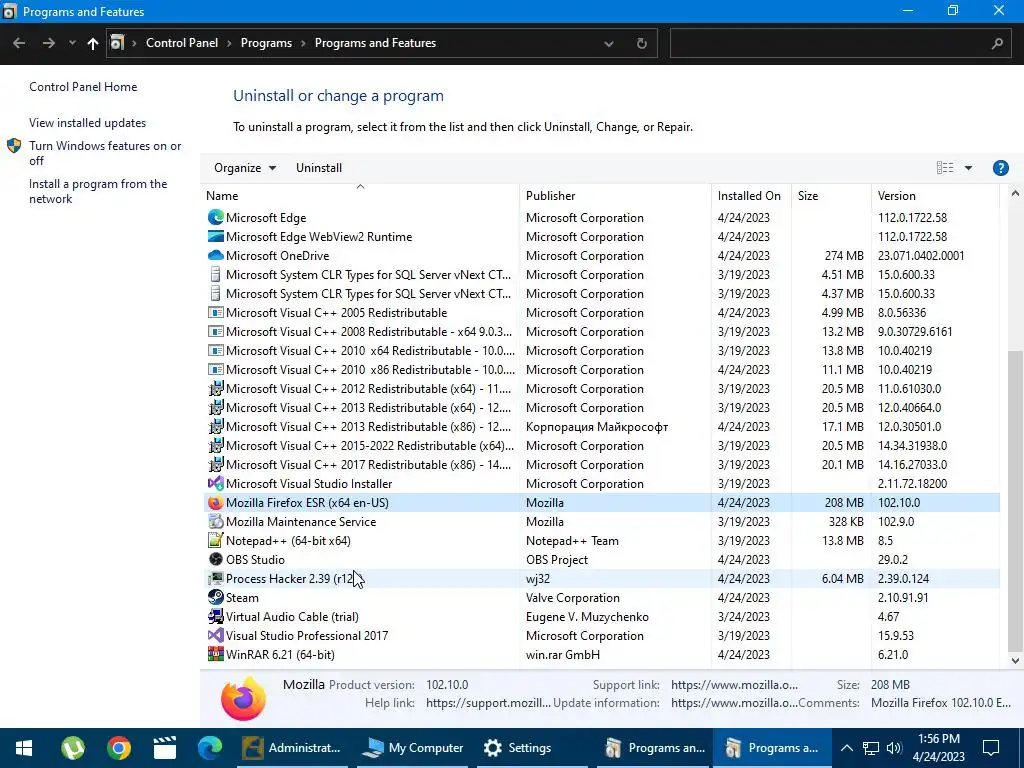Screen dimensions: 1024x768
Task: Sort list by Publisher column header
Action: (x=616, y=195)
